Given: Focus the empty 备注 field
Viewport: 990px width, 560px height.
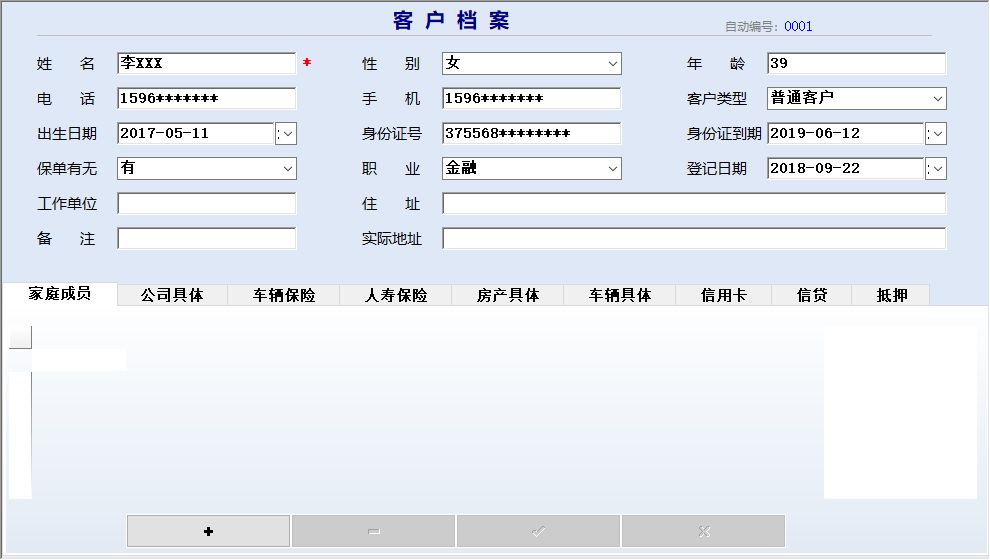Looking at the screenshot, I should 206,239.
